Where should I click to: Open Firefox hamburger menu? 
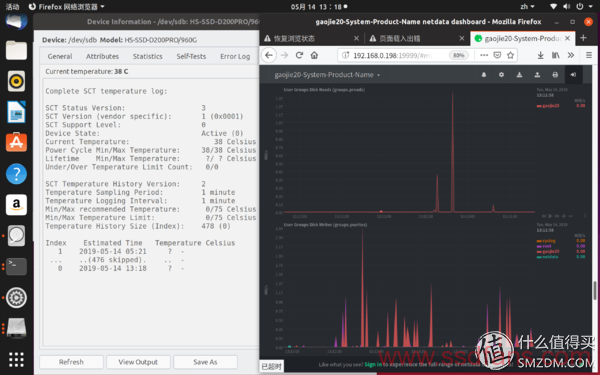(x=589, y=55)
